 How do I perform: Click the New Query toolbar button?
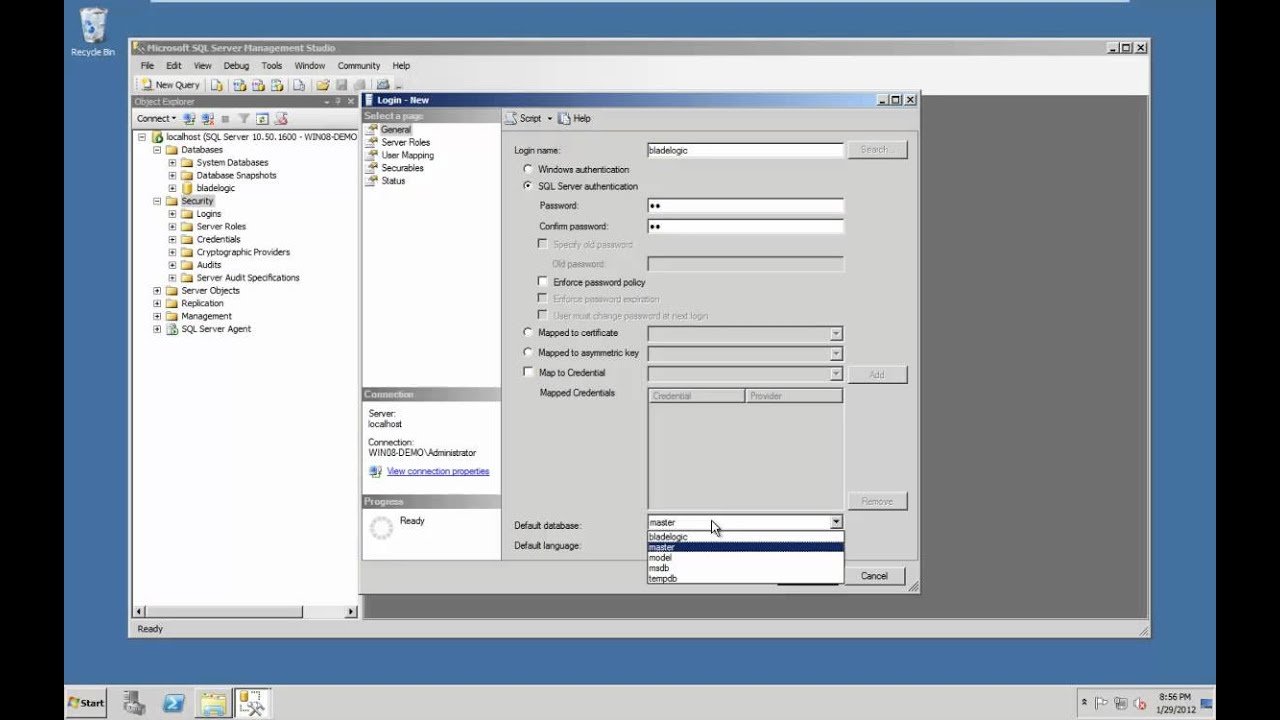(x=170, y=85)
